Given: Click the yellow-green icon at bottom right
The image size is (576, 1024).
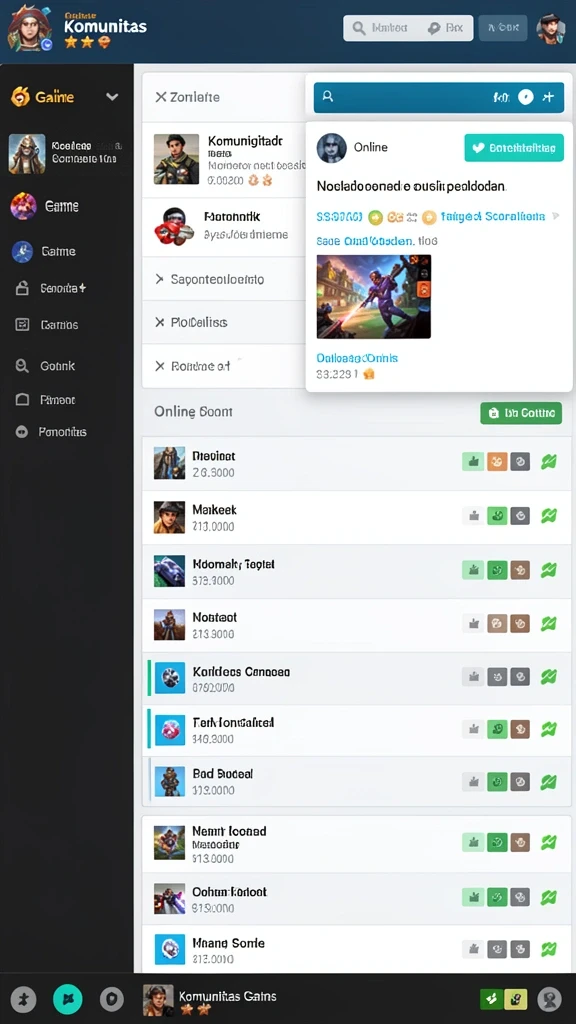Looking at the screenshot, I should (x=515, y=998).
